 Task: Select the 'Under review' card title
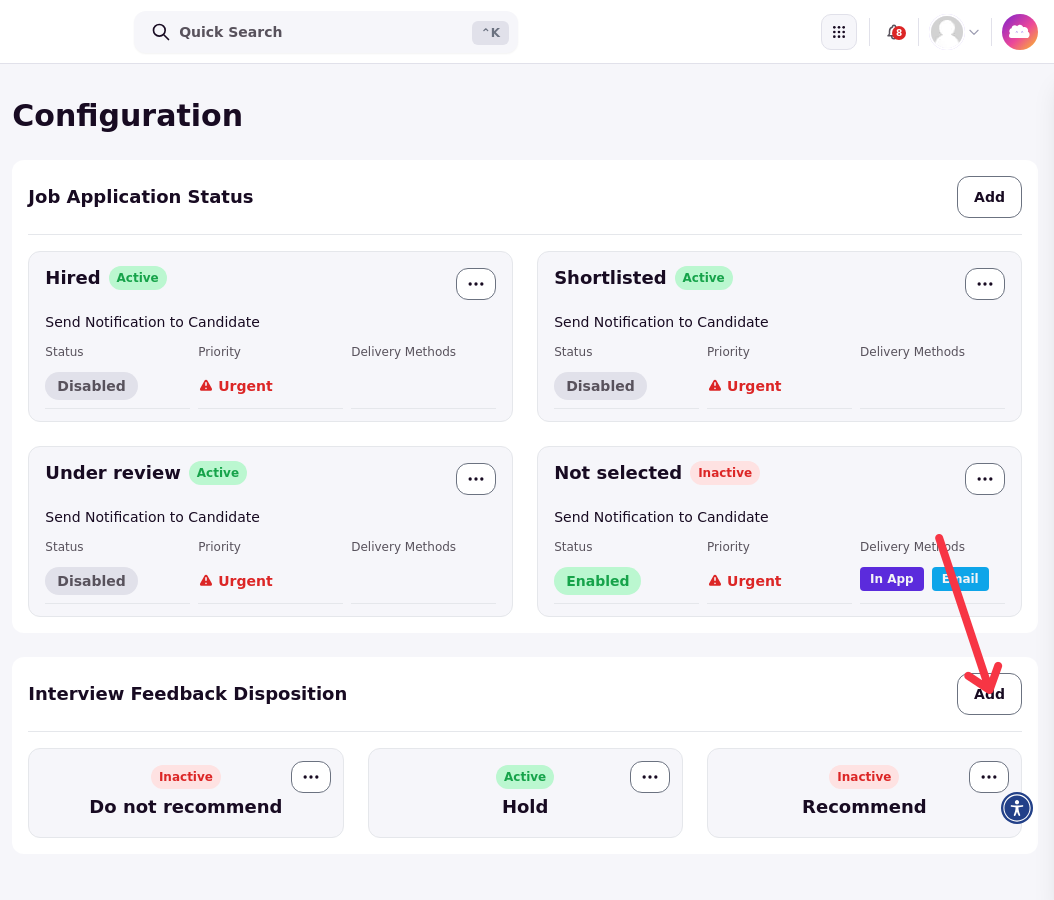click(113, 473)
